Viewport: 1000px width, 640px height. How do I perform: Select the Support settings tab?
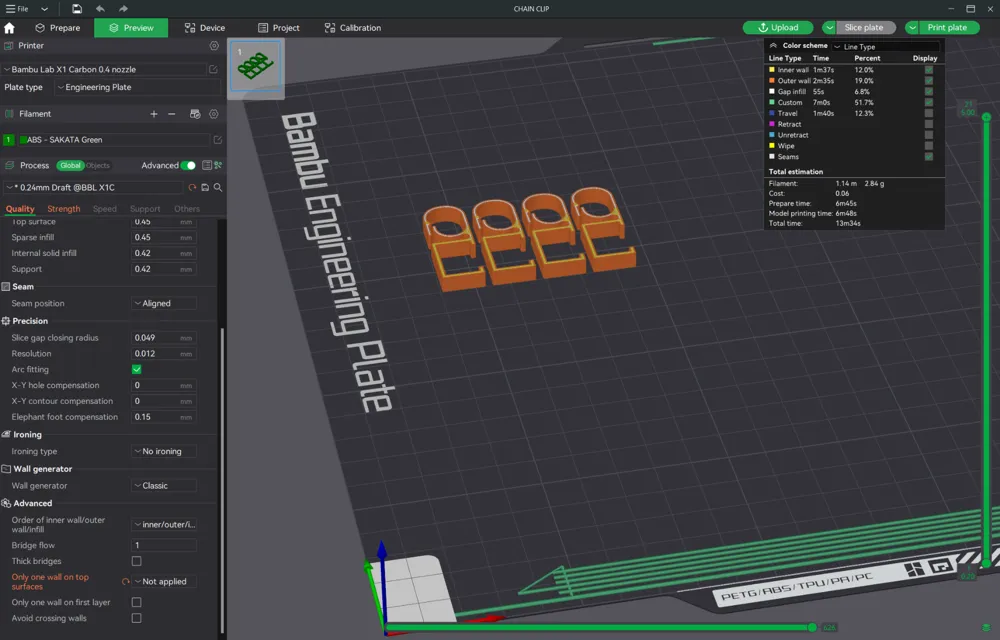tap(145, 209)
